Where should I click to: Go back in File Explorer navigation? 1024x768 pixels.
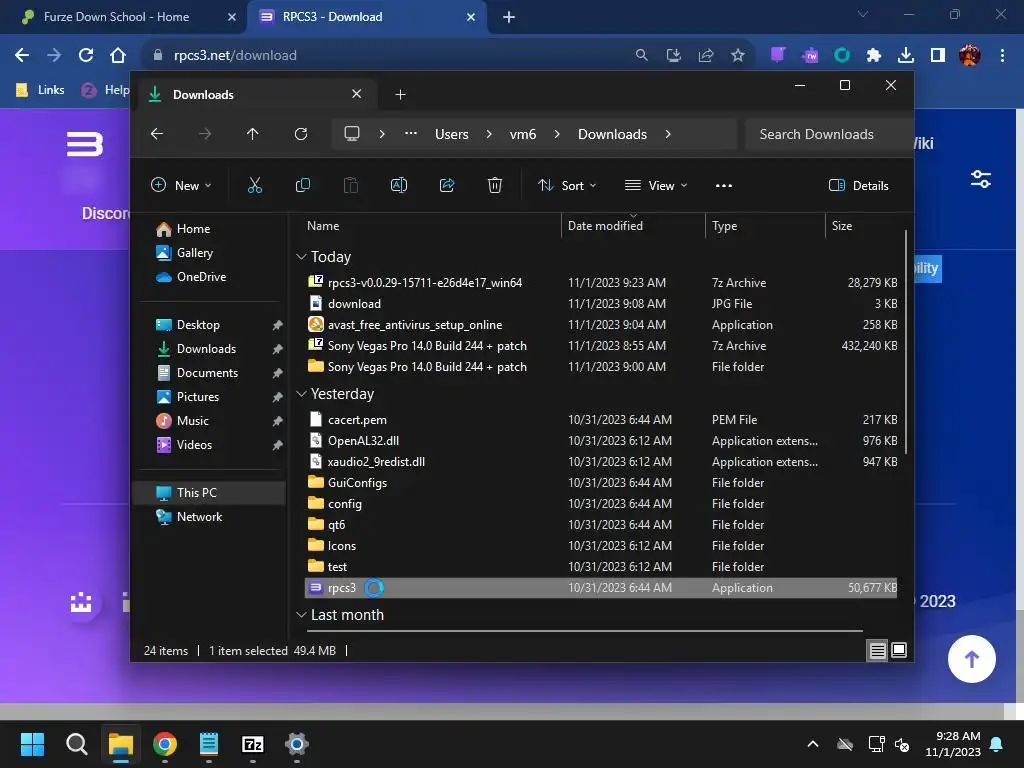157,134
